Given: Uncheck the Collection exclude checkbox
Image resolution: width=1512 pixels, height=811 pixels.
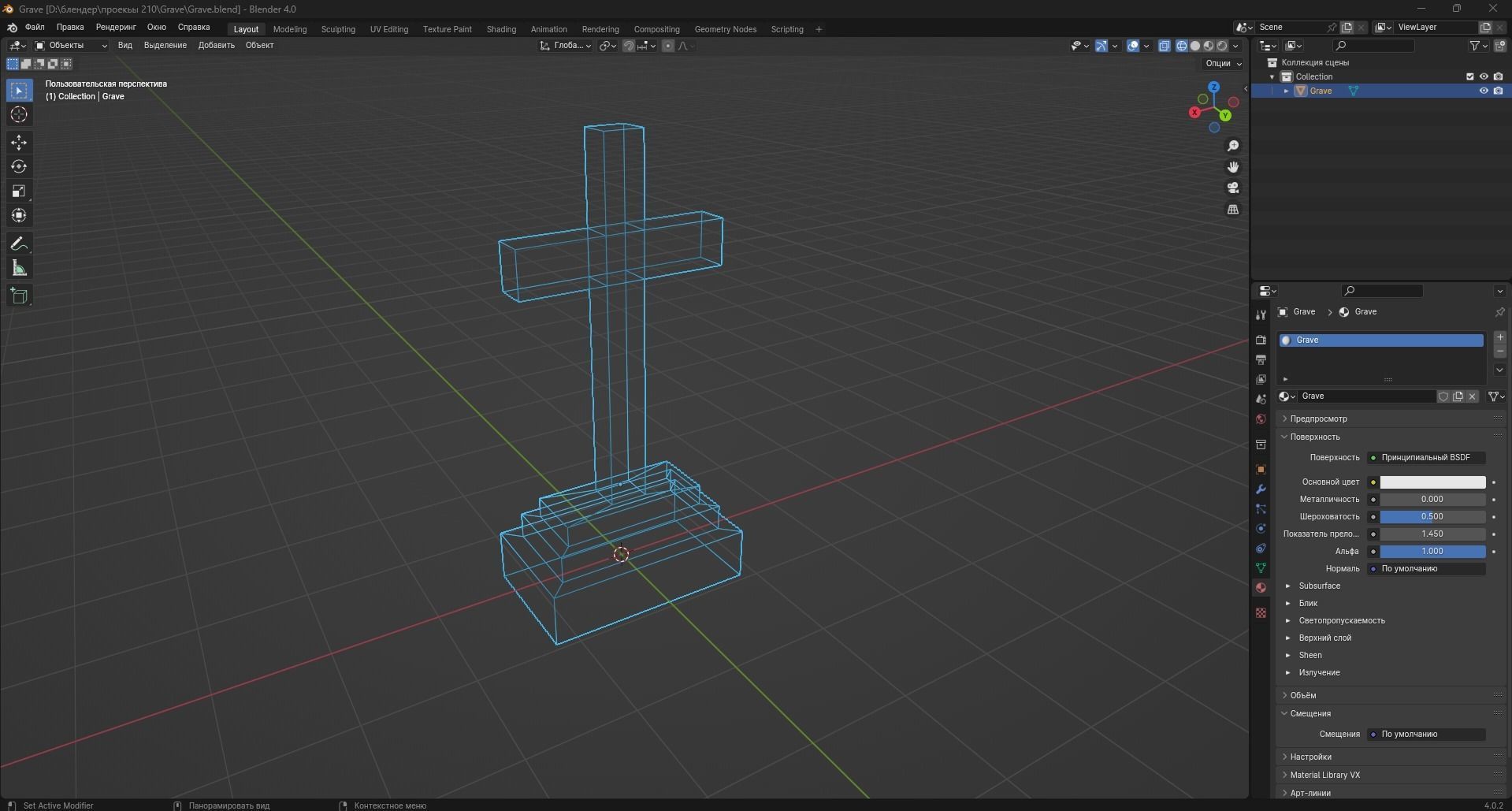Looking at the screenshot, I should pos(1470,76).
